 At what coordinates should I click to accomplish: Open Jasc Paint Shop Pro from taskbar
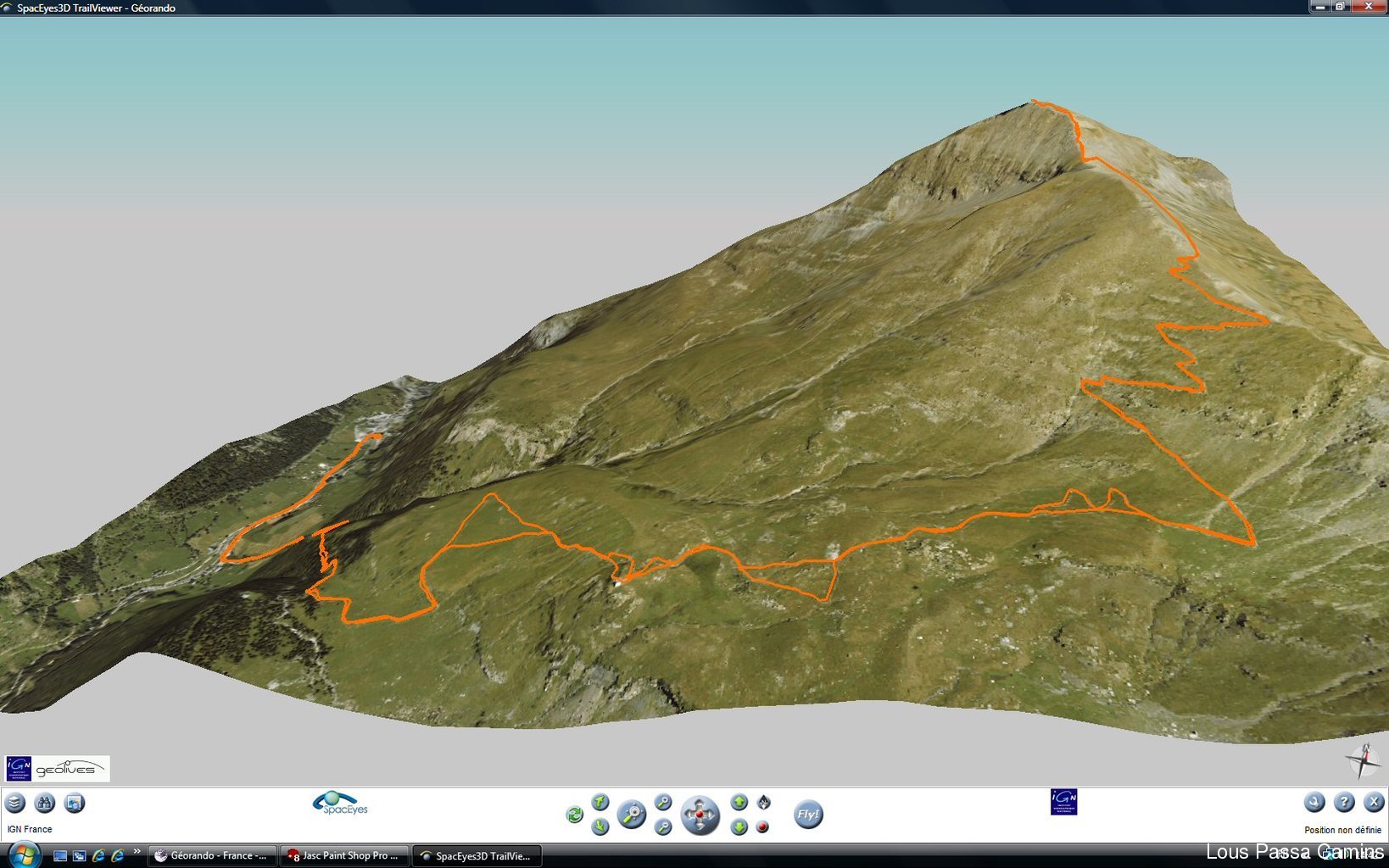pyautogui.click(x=346, y=856)
